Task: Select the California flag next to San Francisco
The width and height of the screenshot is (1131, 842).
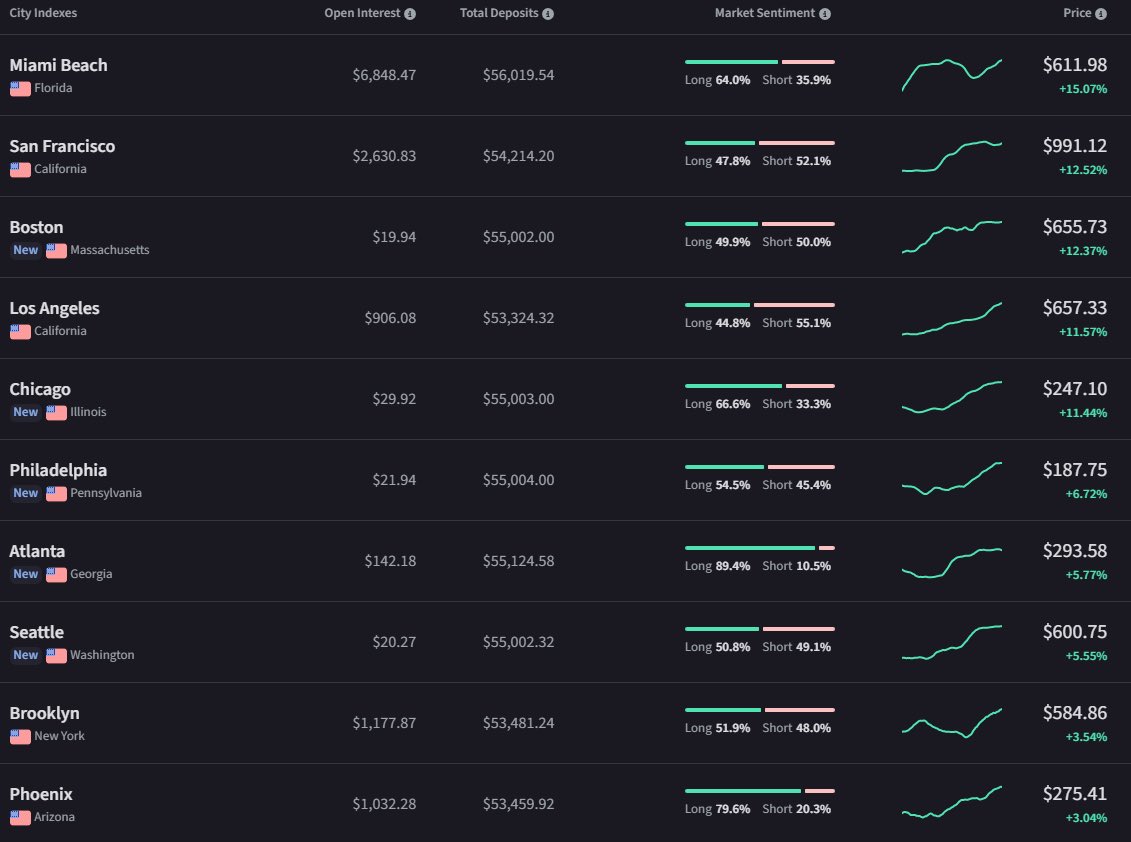Action: point(18,169)
